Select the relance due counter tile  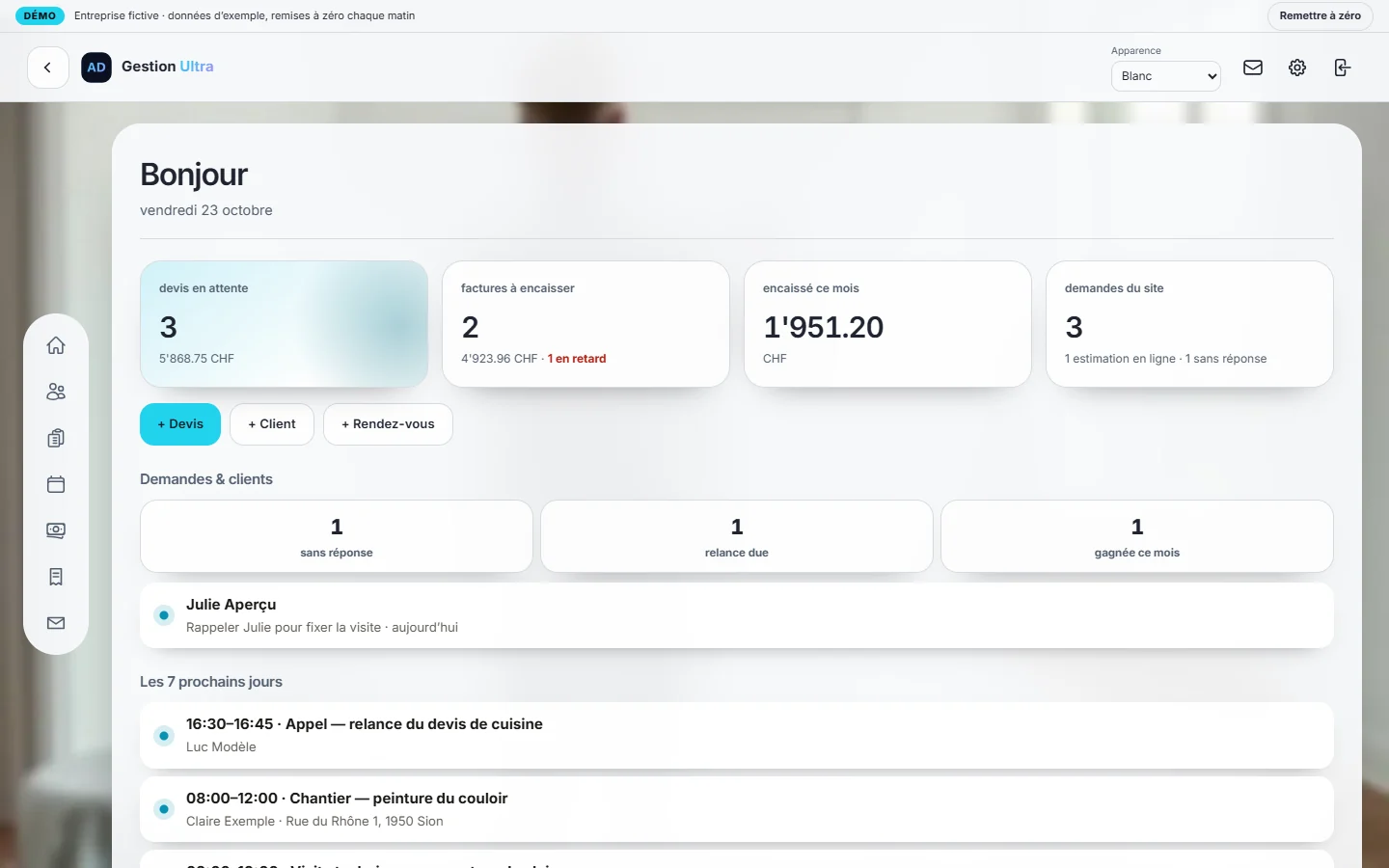737,536
